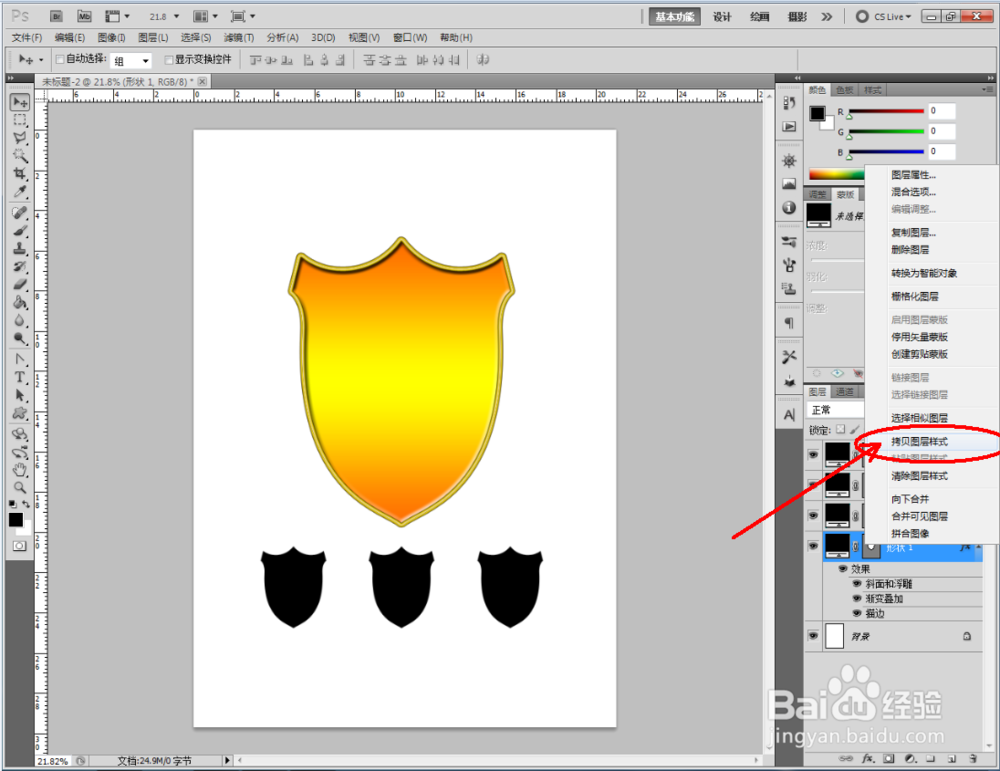Choose 栅格化图层 from context menu
The height and width of the screenshot is (771, 1000).
point(915,296)
